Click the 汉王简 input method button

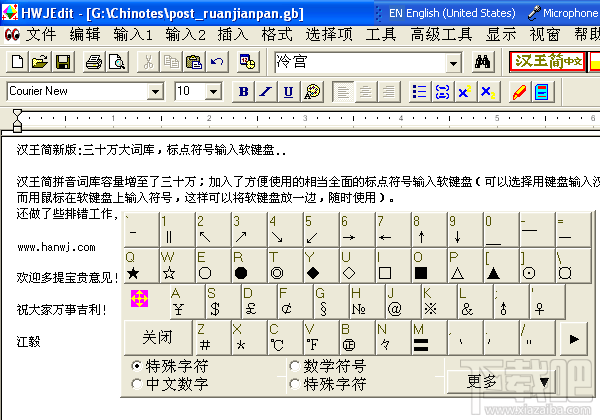pos(548,61)
